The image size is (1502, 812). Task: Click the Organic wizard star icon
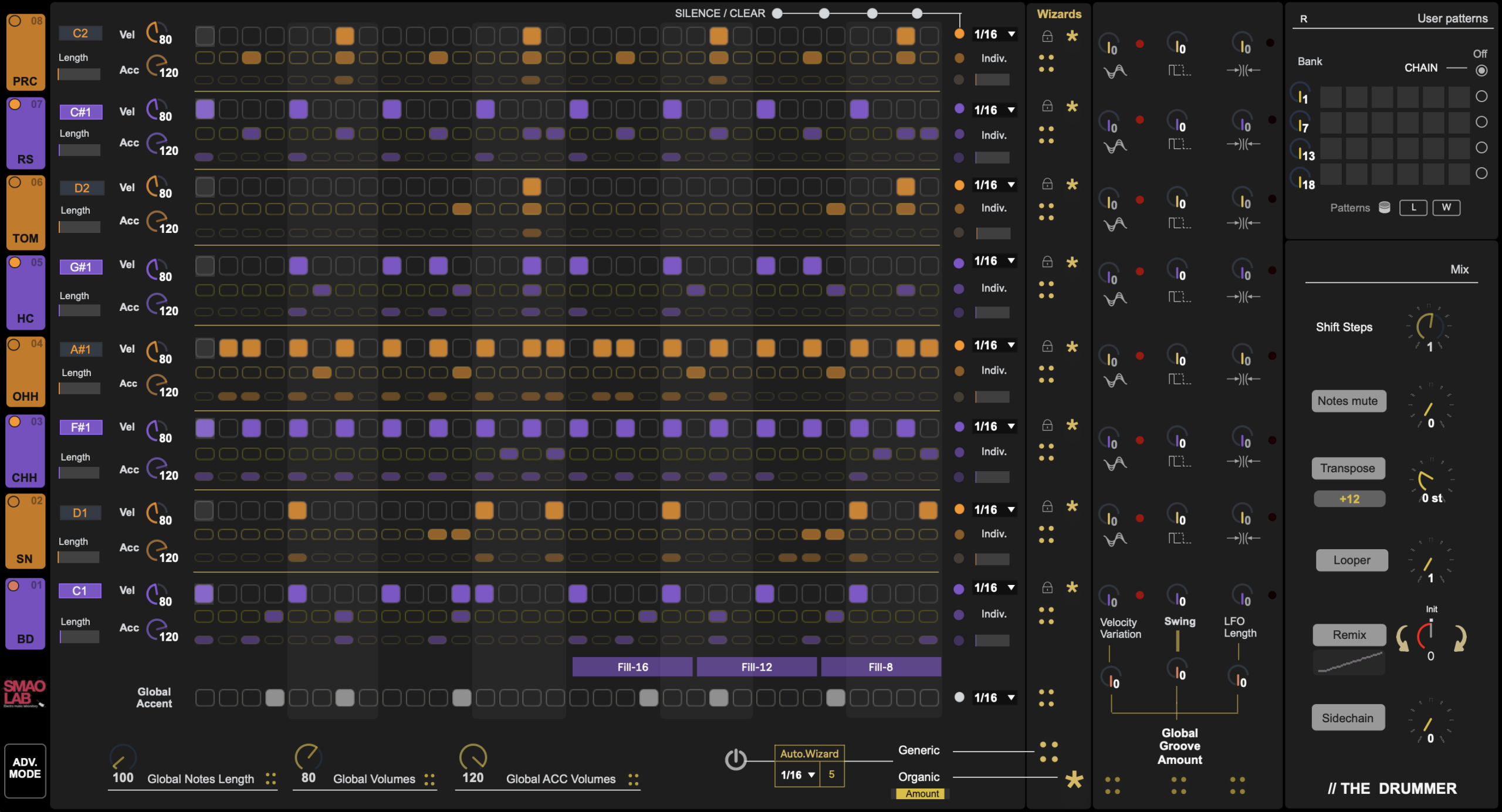[1074, 779]
